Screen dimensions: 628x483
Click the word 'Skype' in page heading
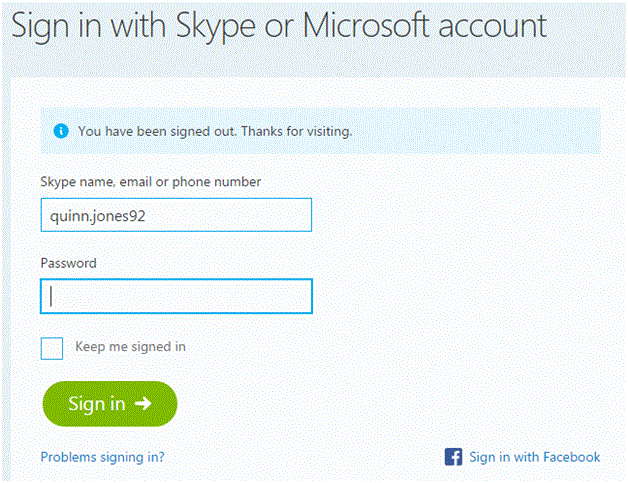215,27
